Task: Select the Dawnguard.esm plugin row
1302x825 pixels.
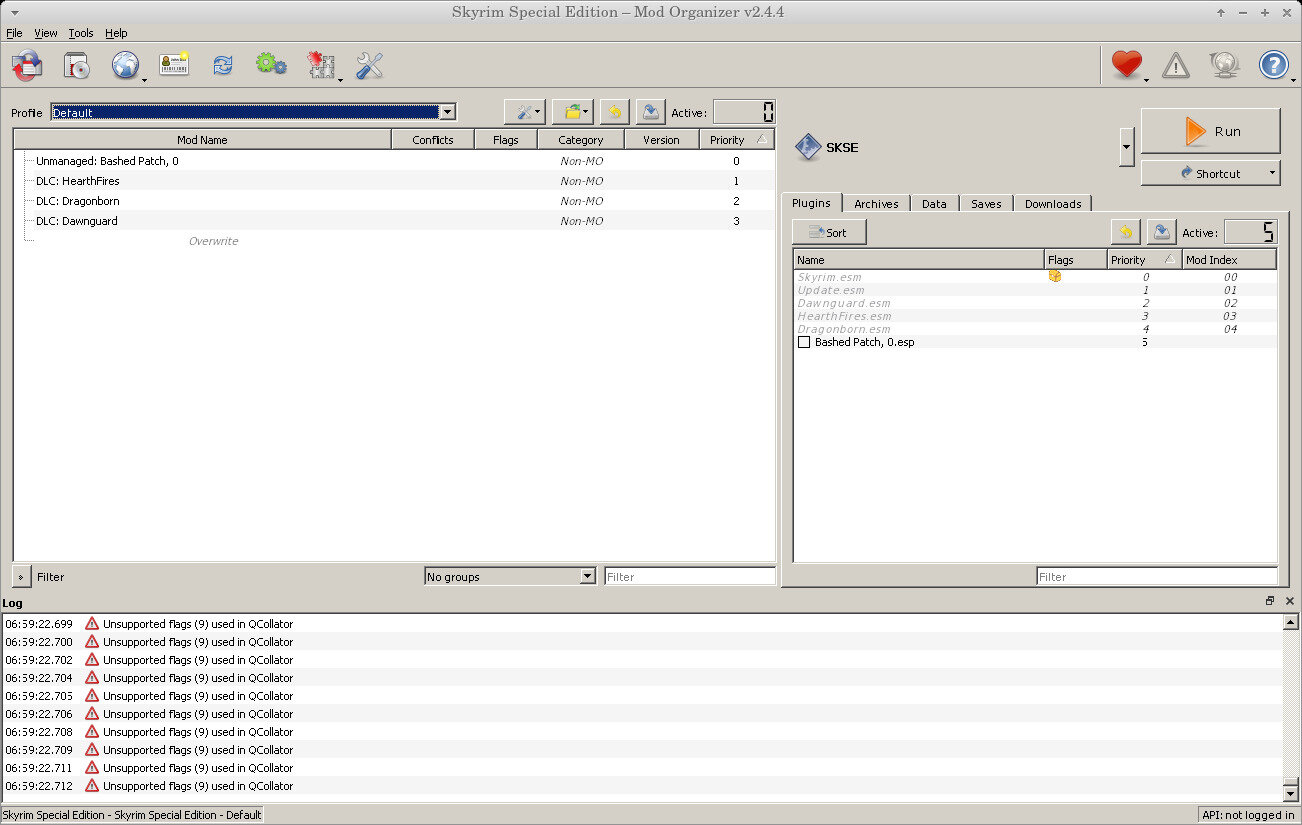Action: pos(1035,303)
